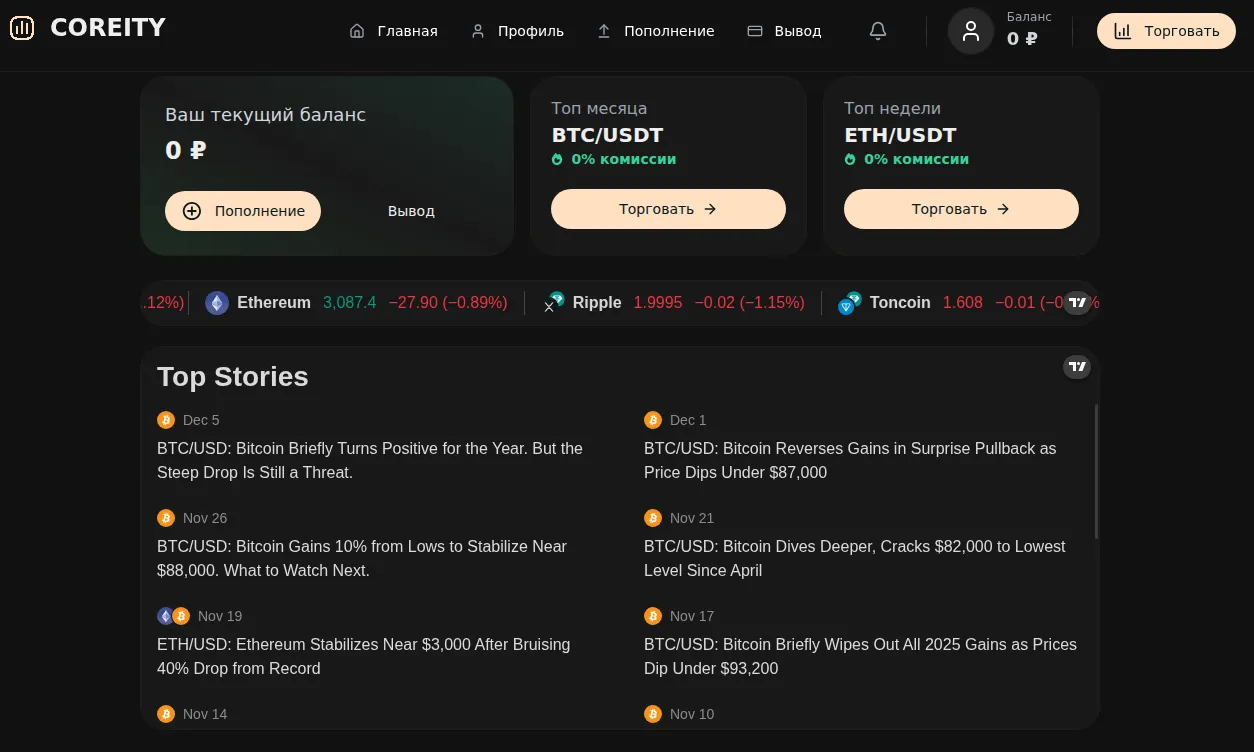The image size is (1254, 752).
Task: Trade BTC/USDT via Торговать button
Action: 668,209
